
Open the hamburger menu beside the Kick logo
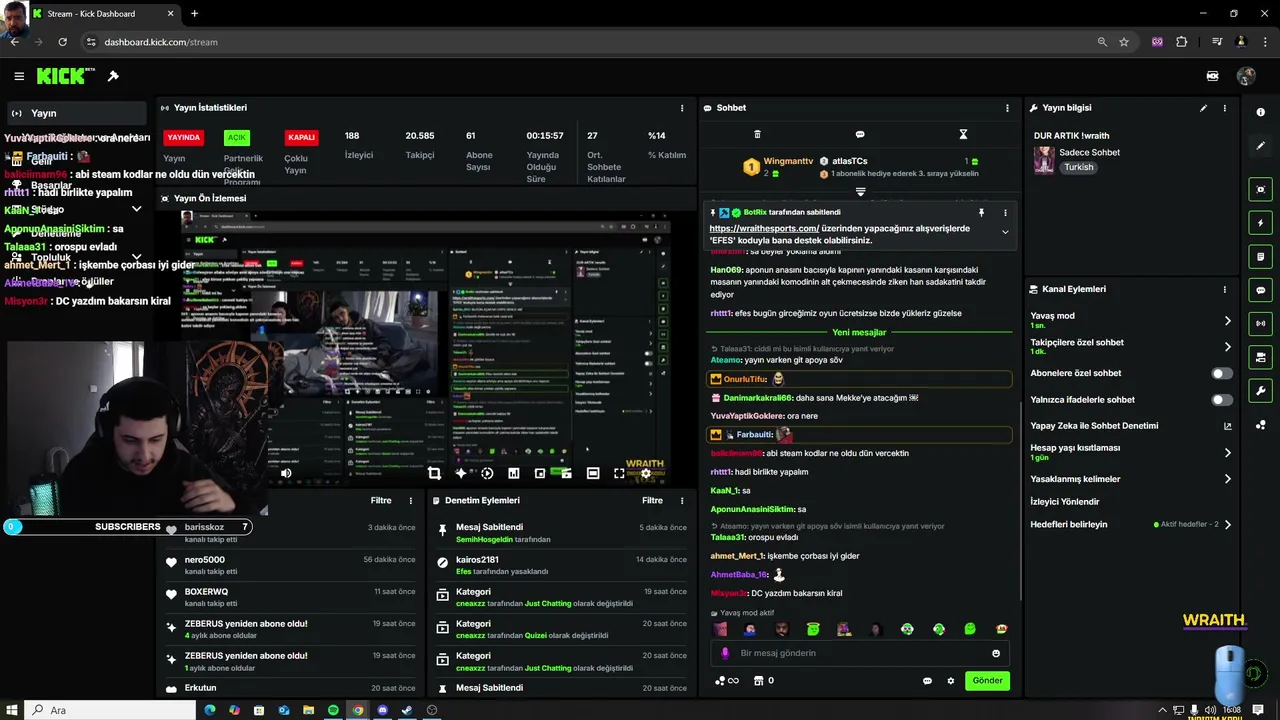click(x=19, y=76)
